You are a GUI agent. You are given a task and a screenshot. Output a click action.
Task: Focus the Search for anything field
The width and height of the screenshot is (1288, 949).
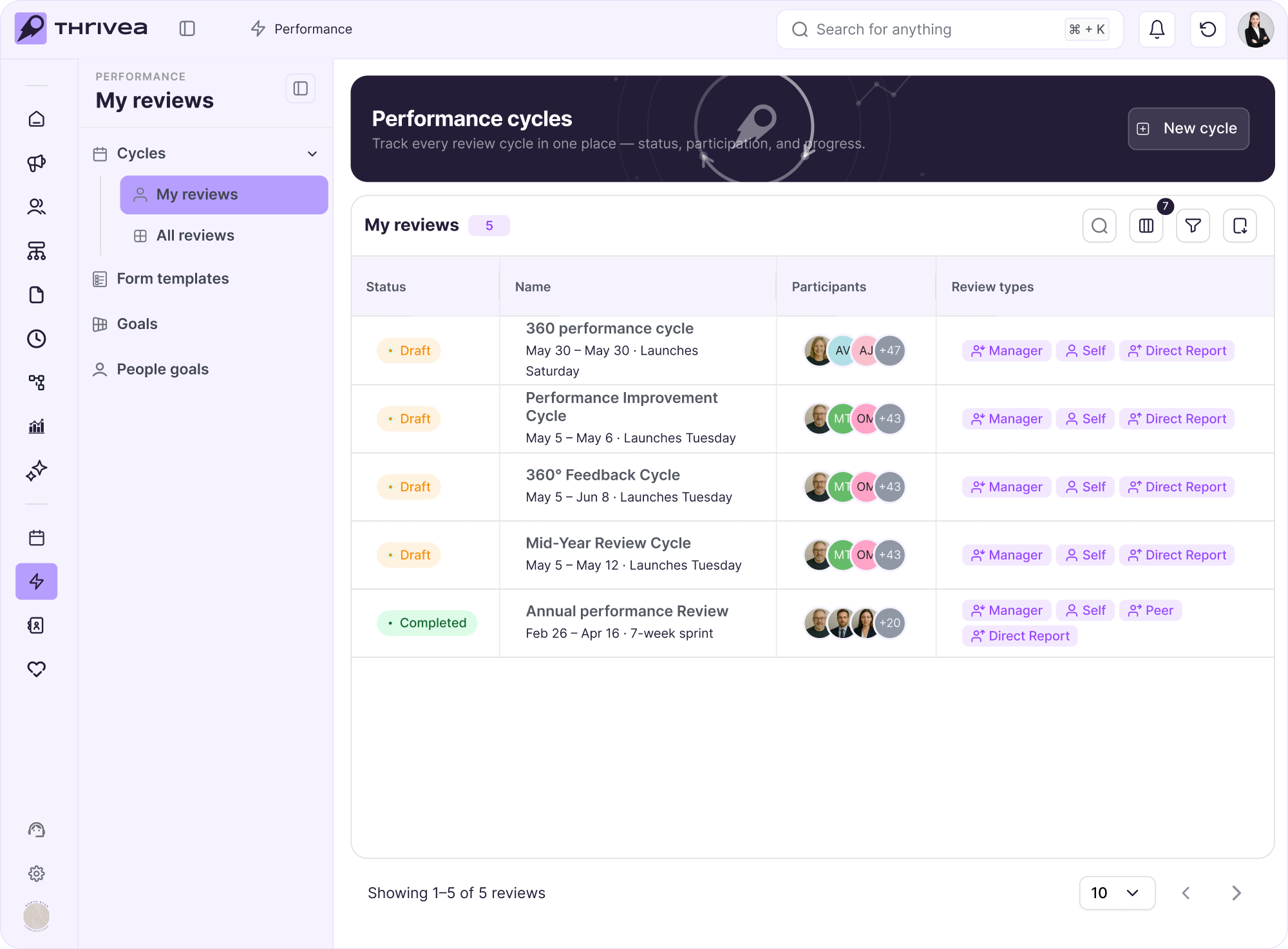tap(950, 29)
